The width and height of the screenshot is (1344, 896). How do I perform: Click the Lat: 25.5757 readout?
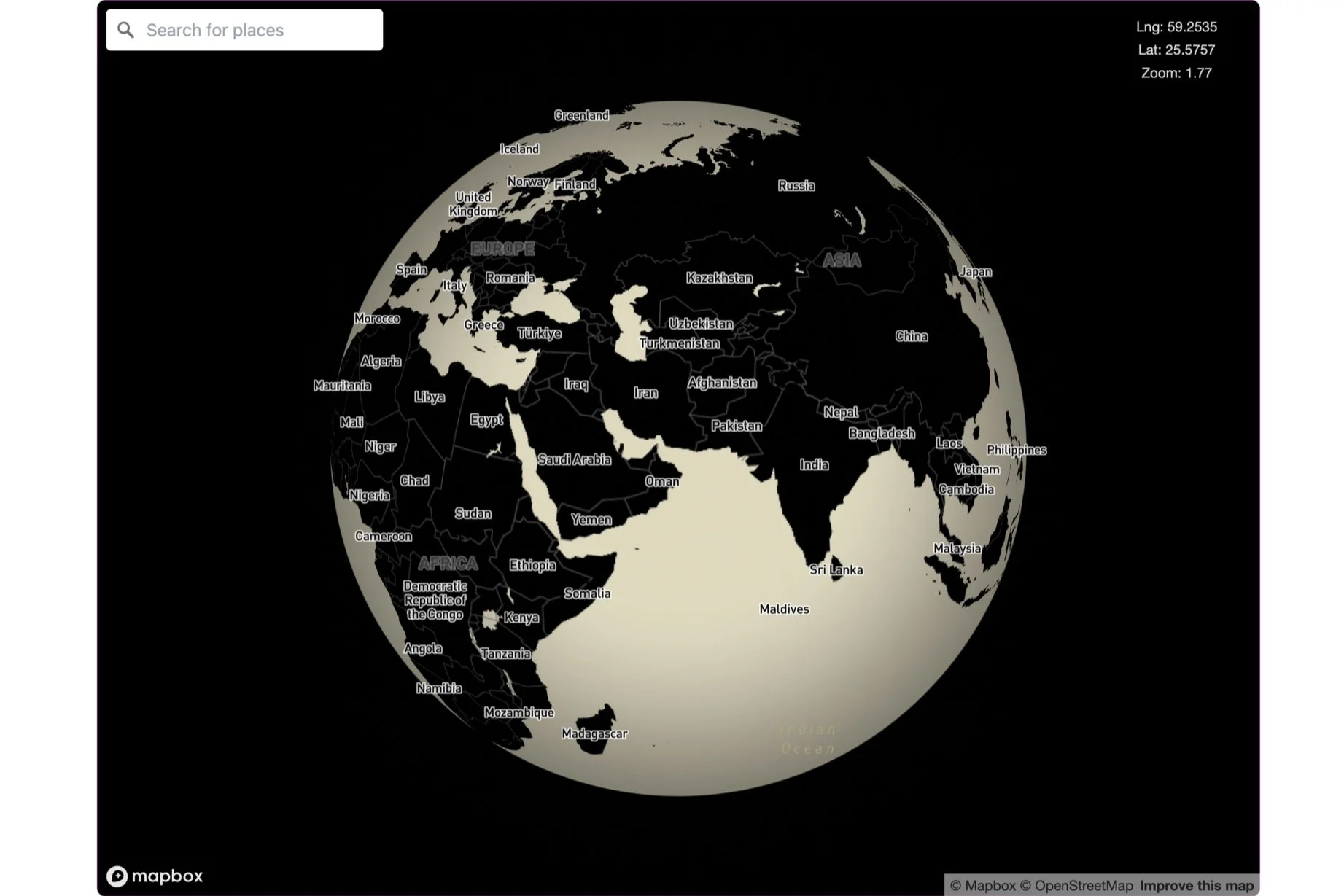pyautogui.click(x=1176, y=50)
